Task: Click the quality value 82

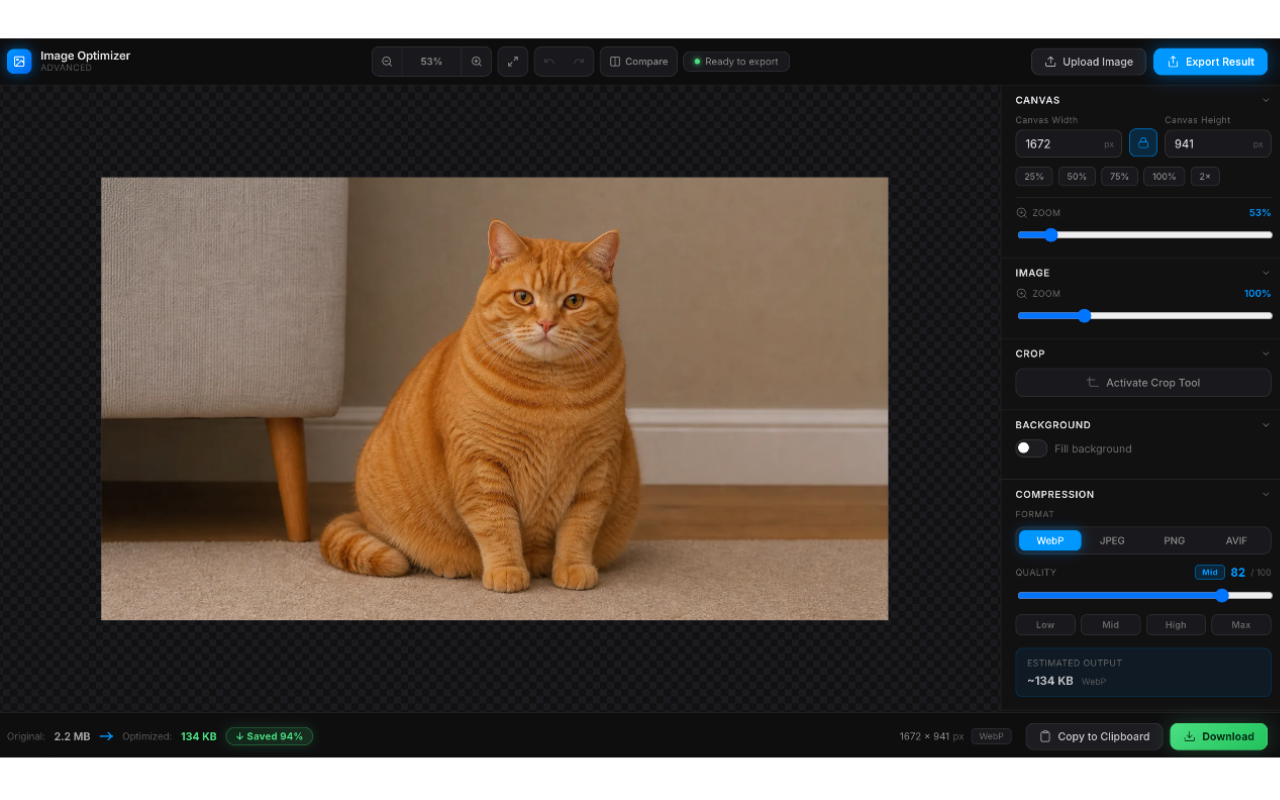Action: 1238,572
